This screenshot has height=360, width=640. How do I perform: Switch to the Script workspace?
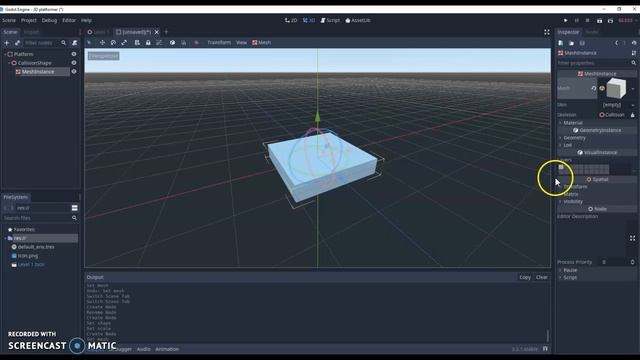click(x=330, y=20)
